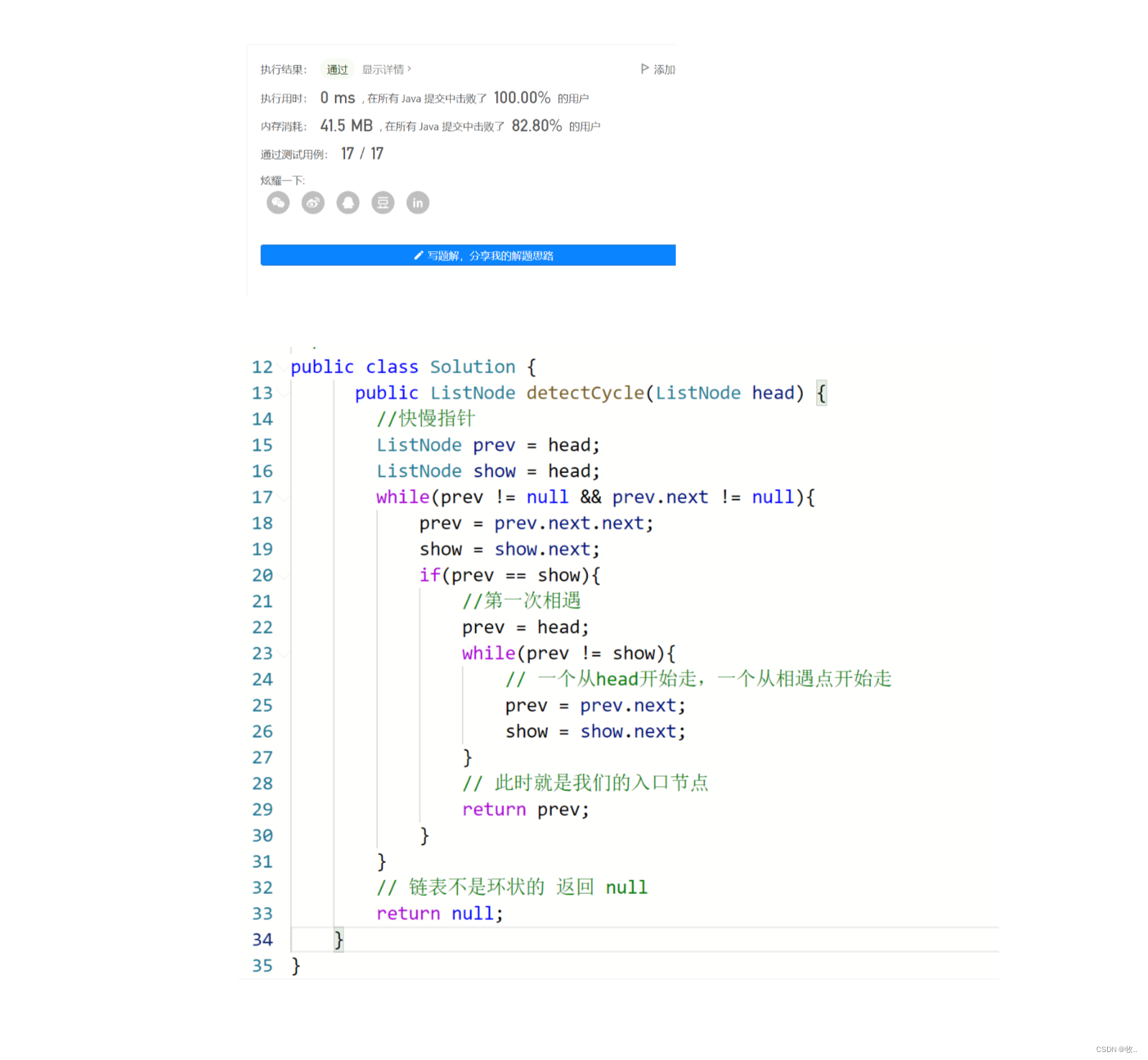
Task: Click the 17 / 17 test cases value
Action: (362, 154)
